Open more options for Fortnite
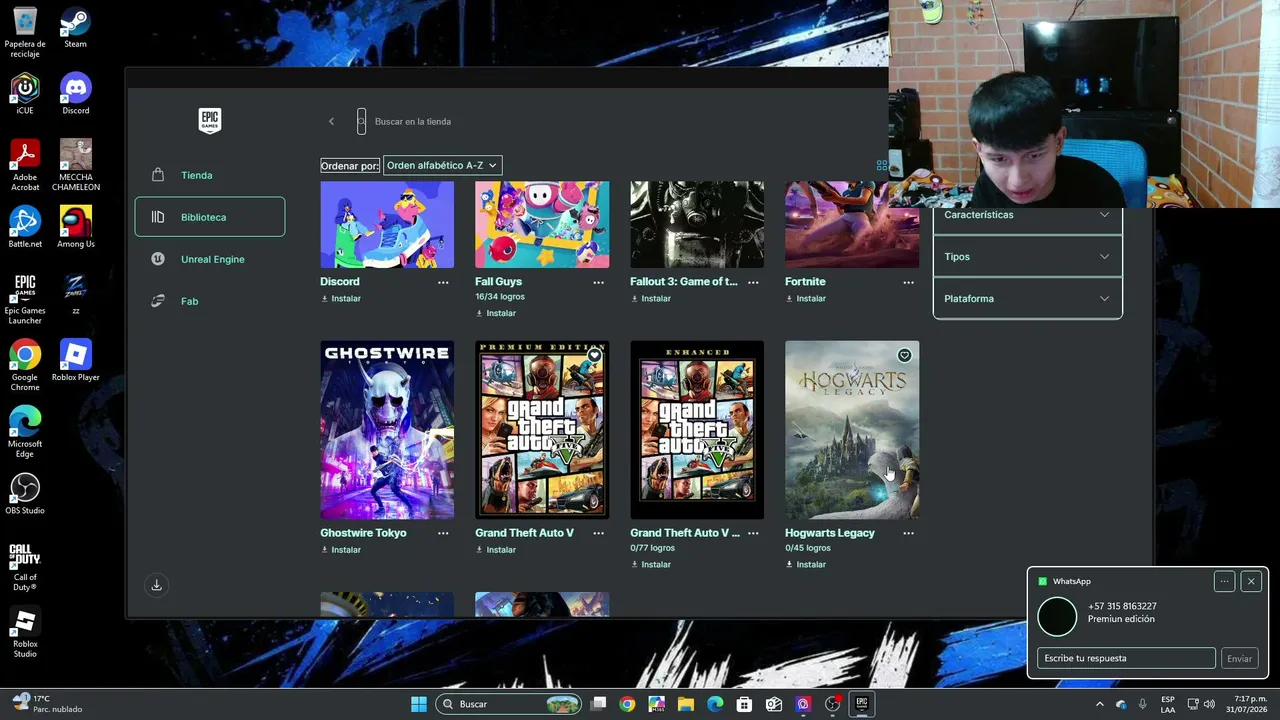 pos(908,283)
